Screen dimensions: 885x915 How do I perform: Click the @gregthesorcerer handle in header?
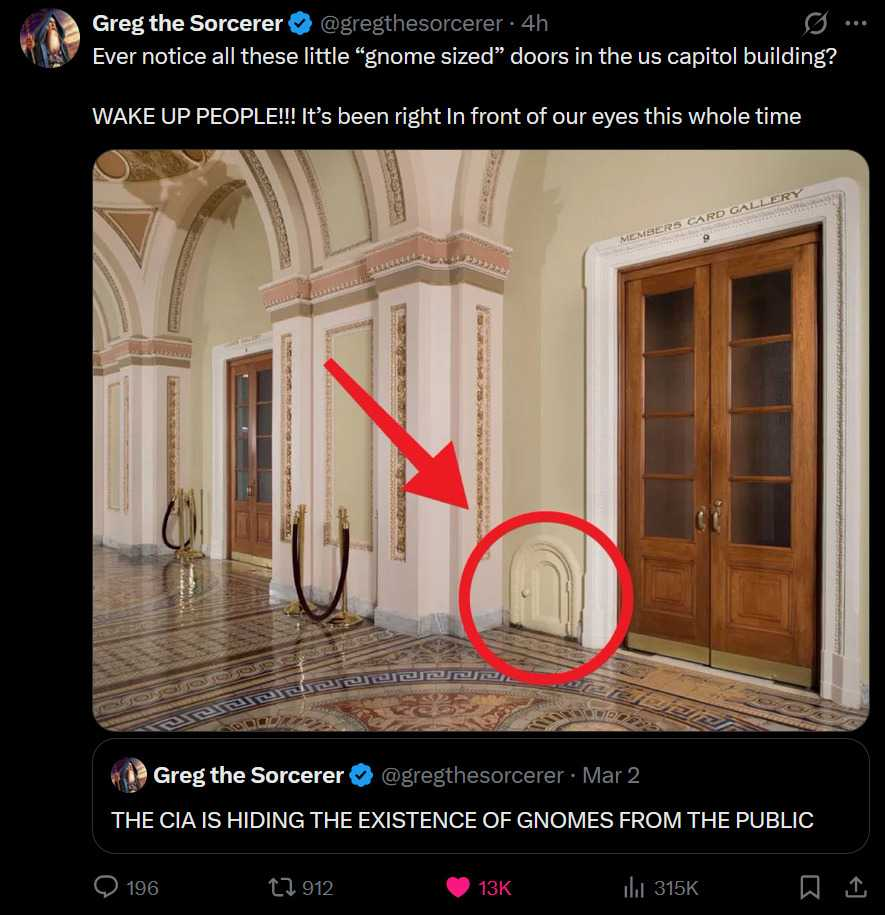click(x=411, y=23)
